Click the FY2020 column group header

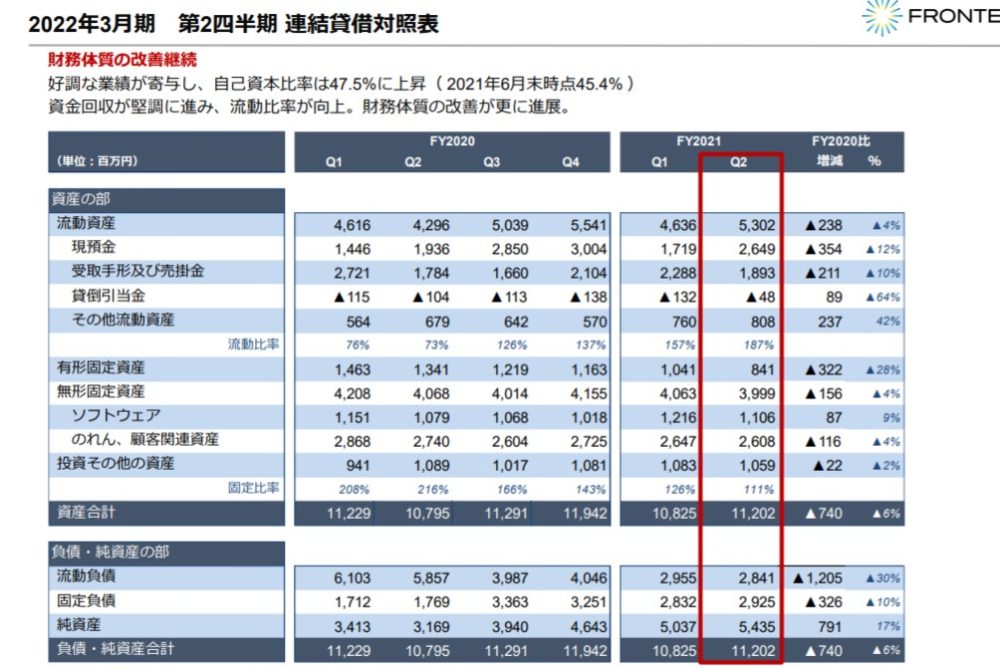pos(451,142)
